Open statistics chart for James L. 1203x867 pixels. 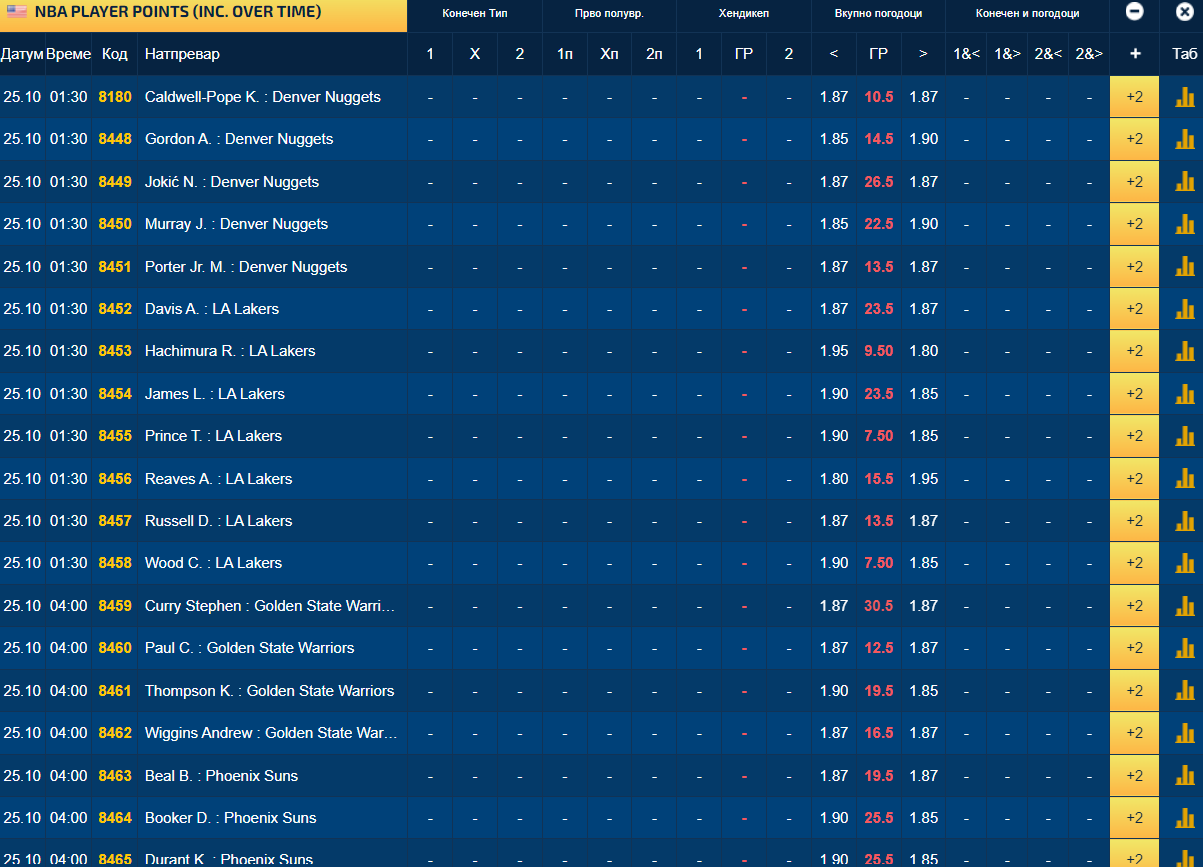click(x=1184, y=394)
